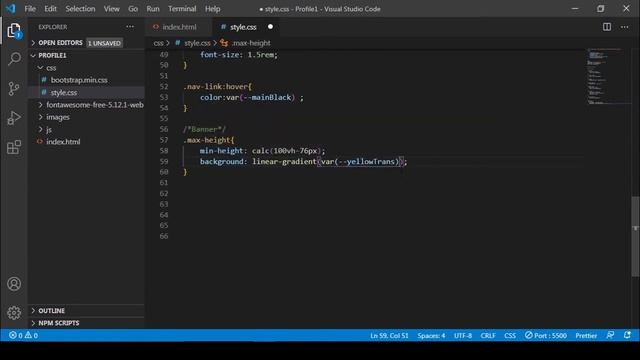640x360 pixels.
Task: Open the Search view in activity bar
Action: [x=14, y=59]
